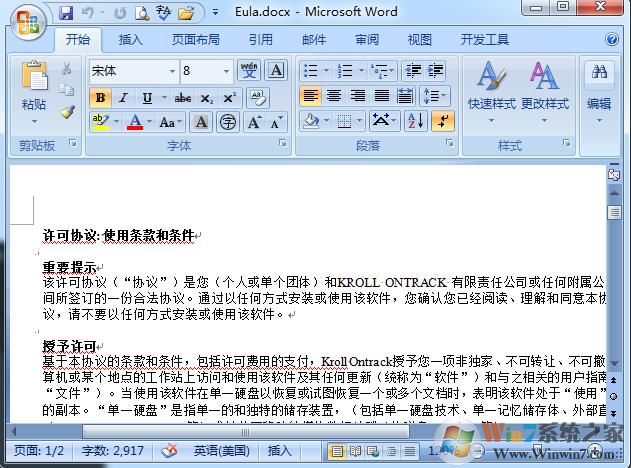
Task: Click the horizontal scrollbar thumb
Action: coord(245,432)
